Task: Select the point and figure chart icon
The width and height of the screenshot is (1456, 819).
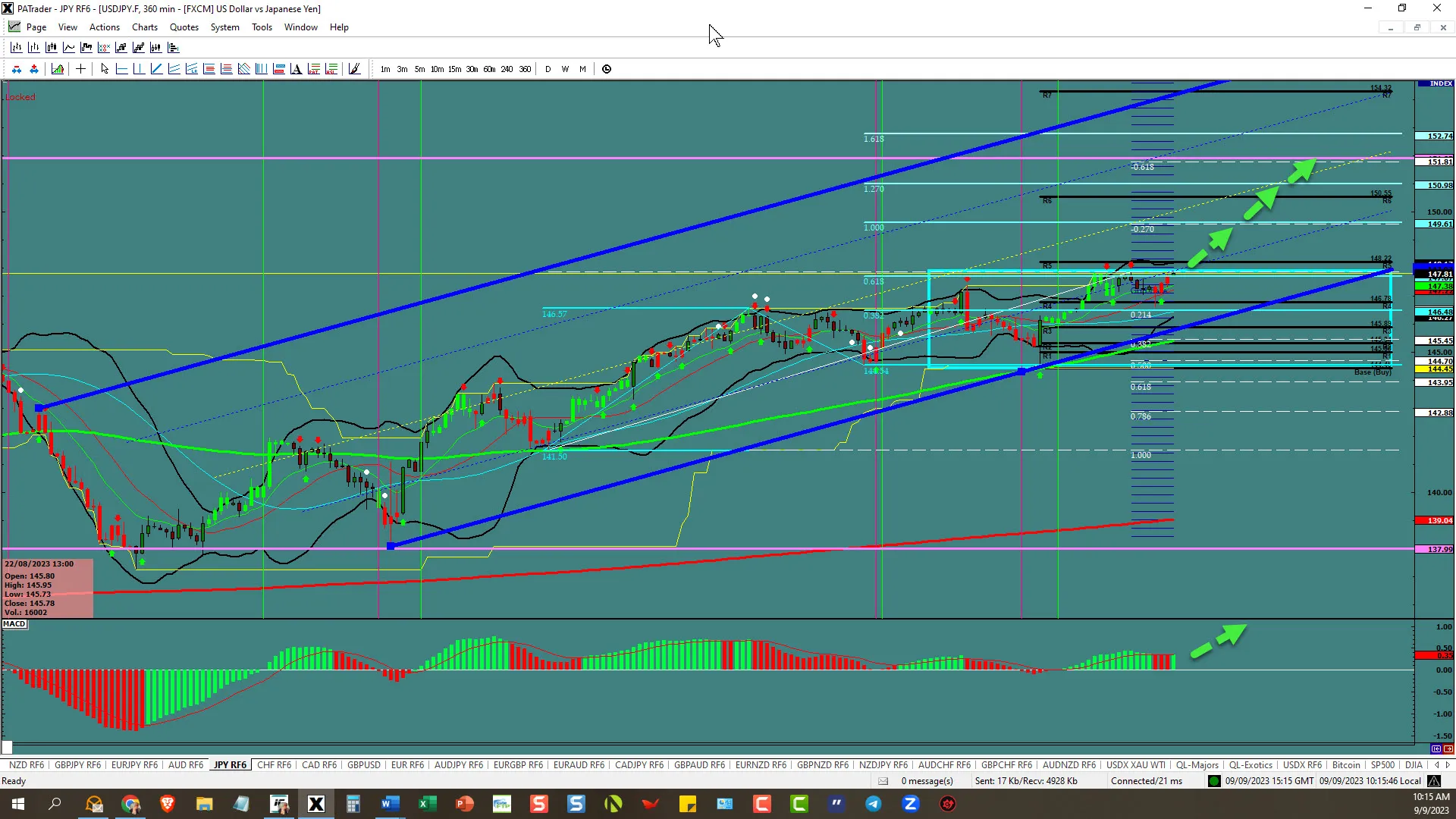Action: (103, 47)
